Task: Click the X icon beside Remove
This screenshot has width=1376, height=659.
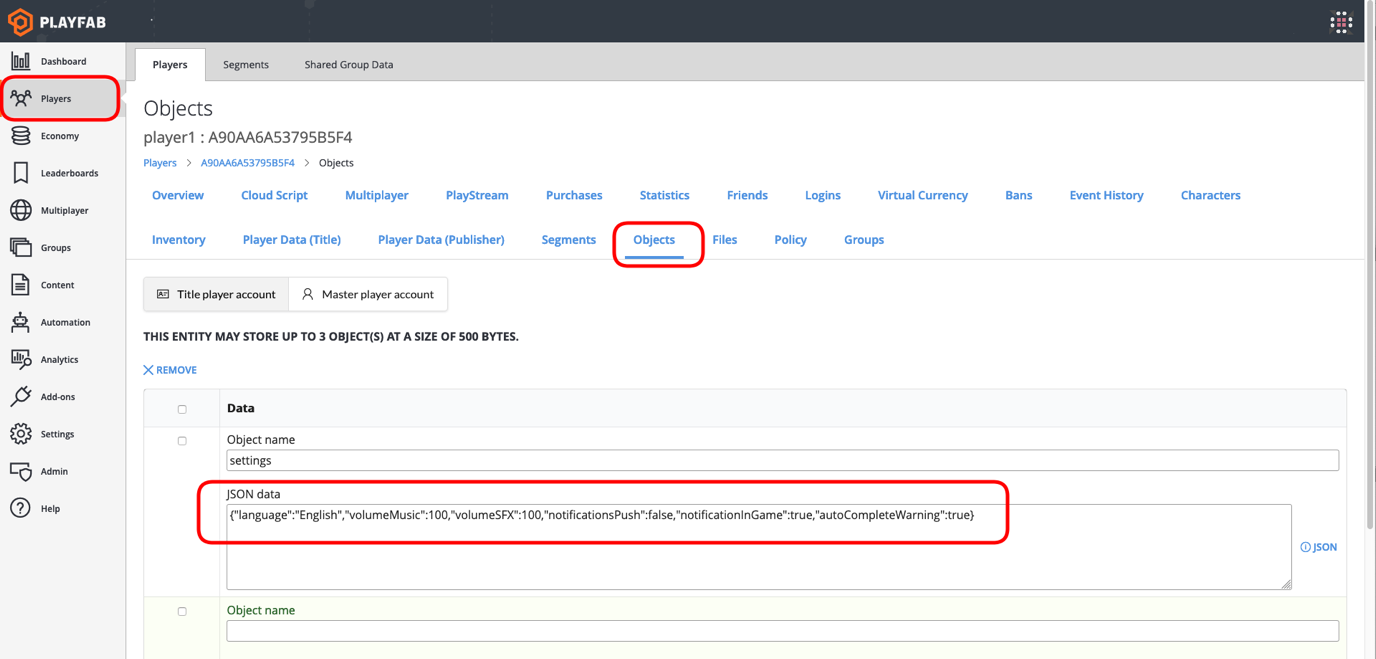Action: click(x=148, y=370)
